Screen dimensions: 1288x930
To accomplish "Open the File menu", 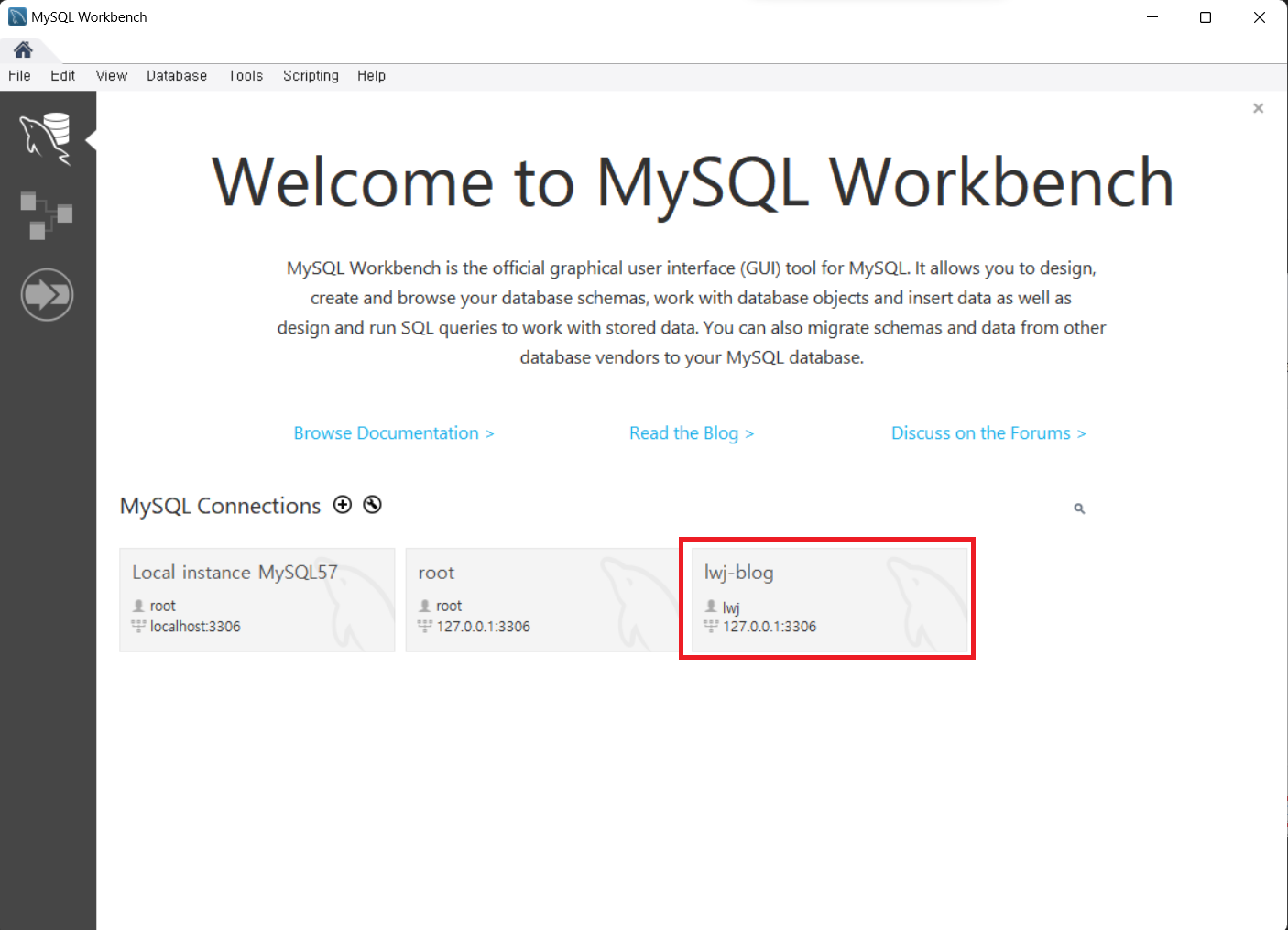I will [x=19, y=76].
